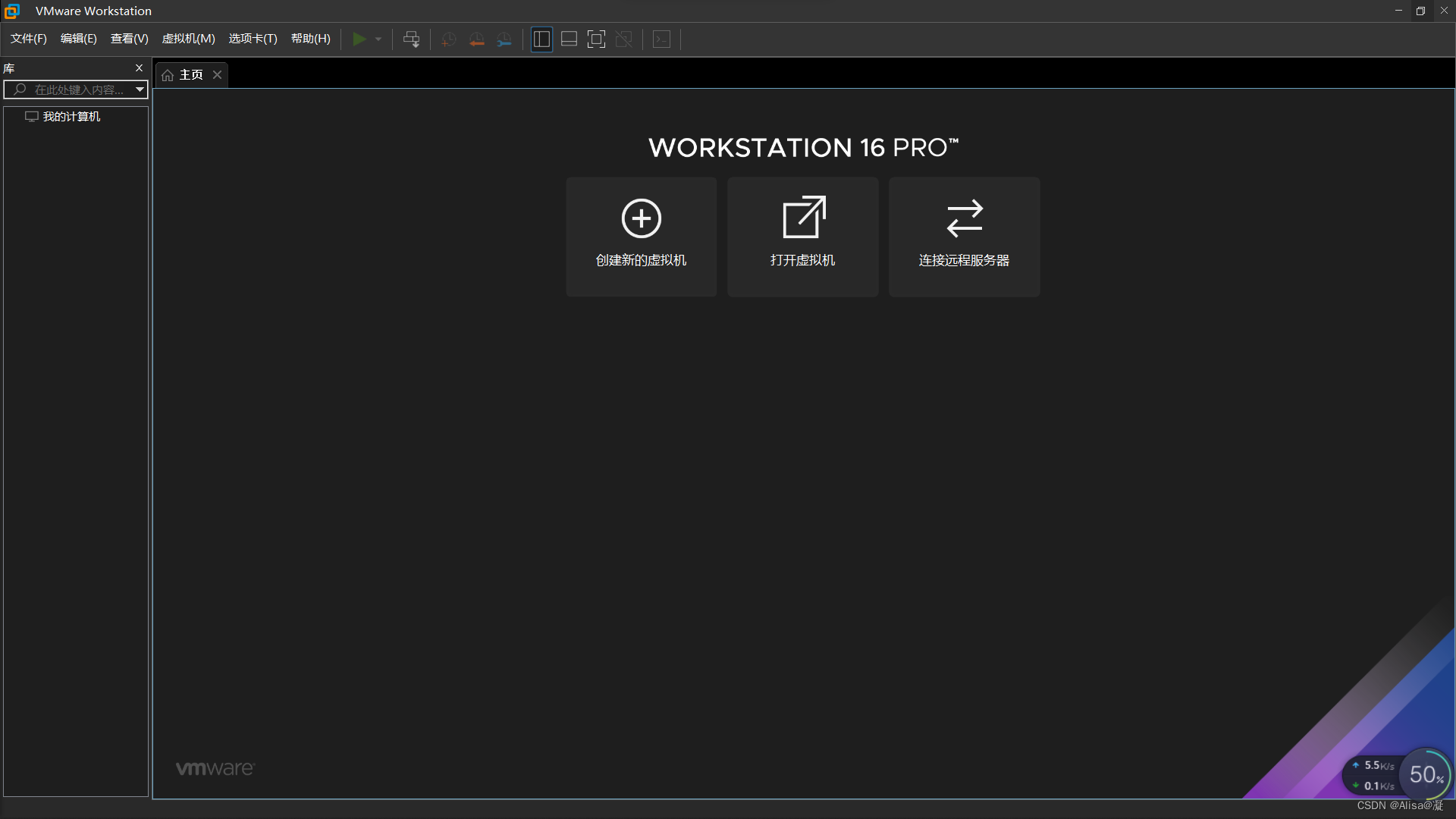Enter full screen mode icon
Viewport: 1456px width, 819px height.
(x=596, y=39)
